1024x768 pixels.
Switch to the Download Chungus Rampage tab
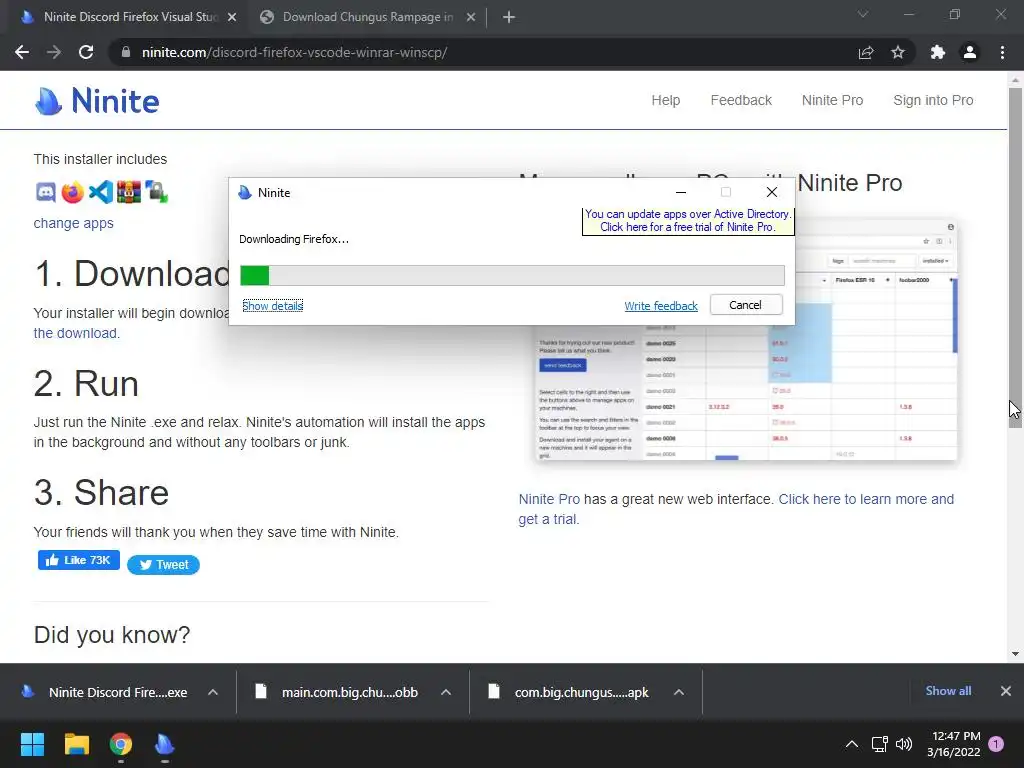tap(367, 17)
